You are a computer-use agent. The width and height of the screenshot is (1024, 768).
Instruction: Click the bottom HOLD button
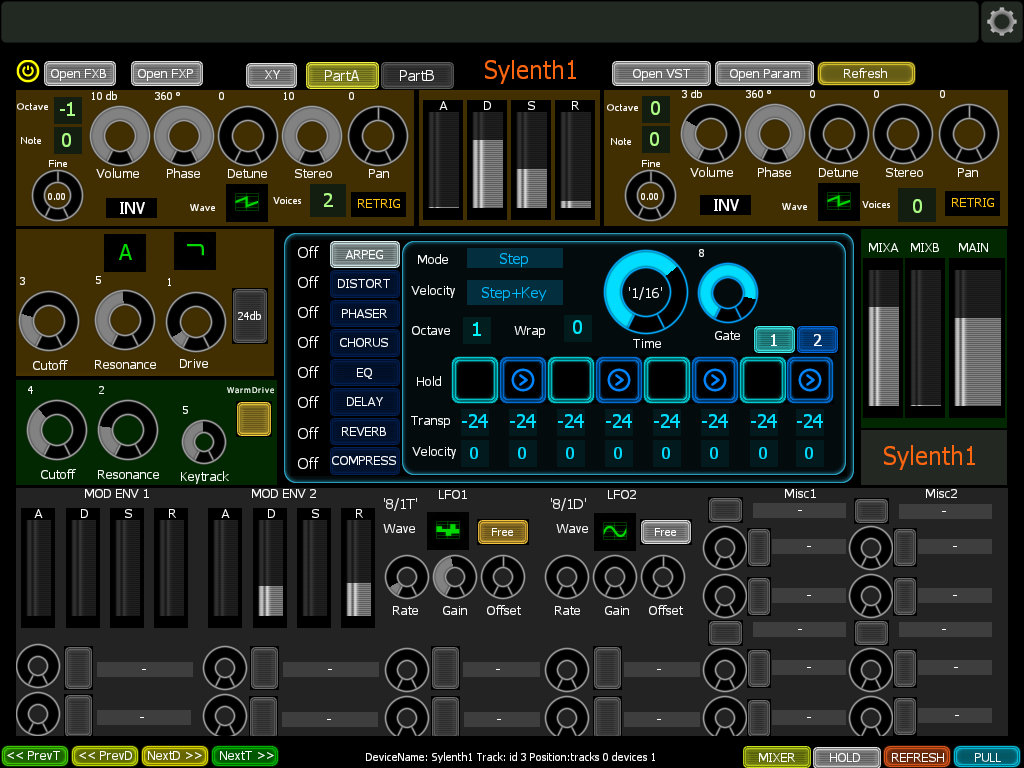click(847, 757)
